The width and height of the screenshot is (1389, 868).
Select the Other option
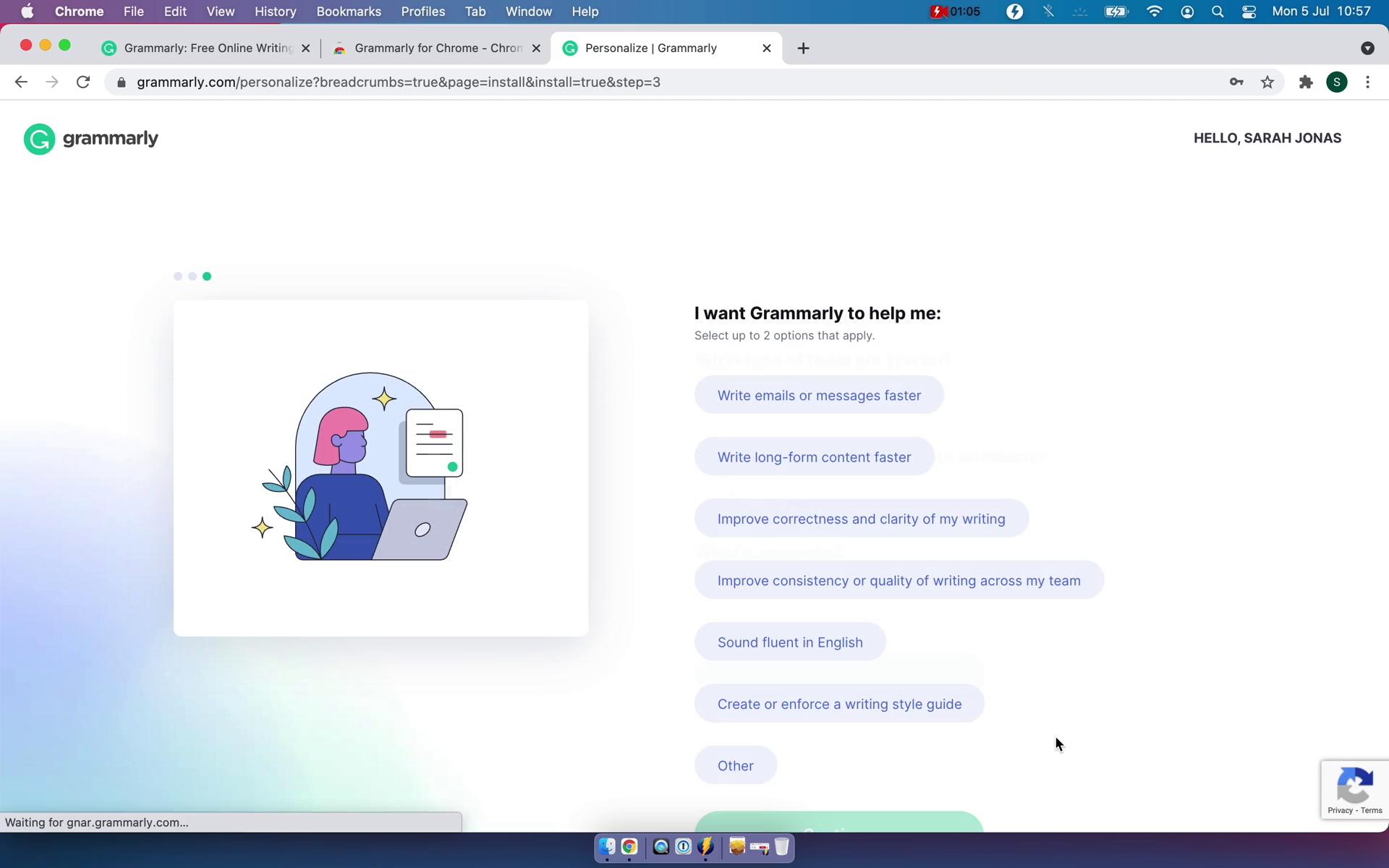tap(736, 765)
